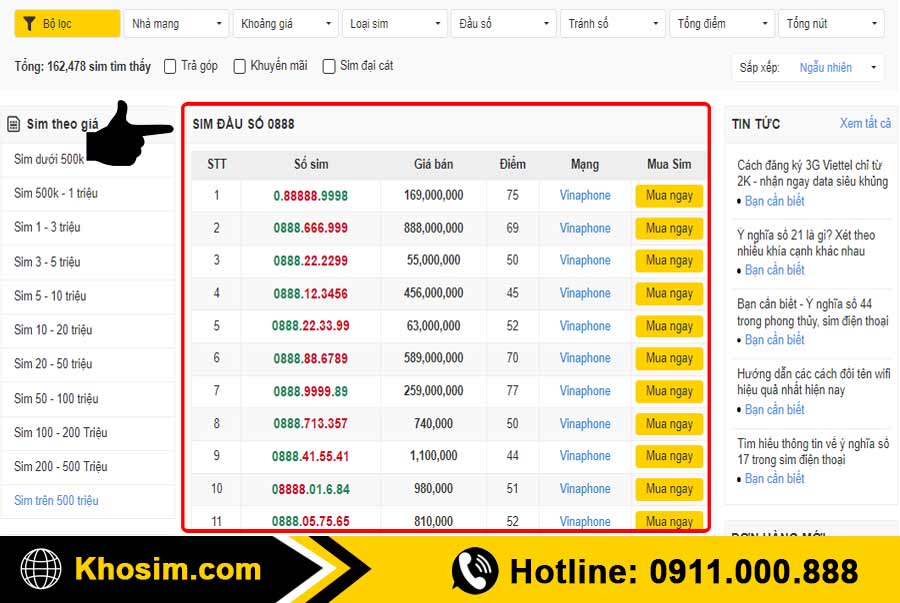Open the "Tránh số" filter dropdown

tap(613, 22)
